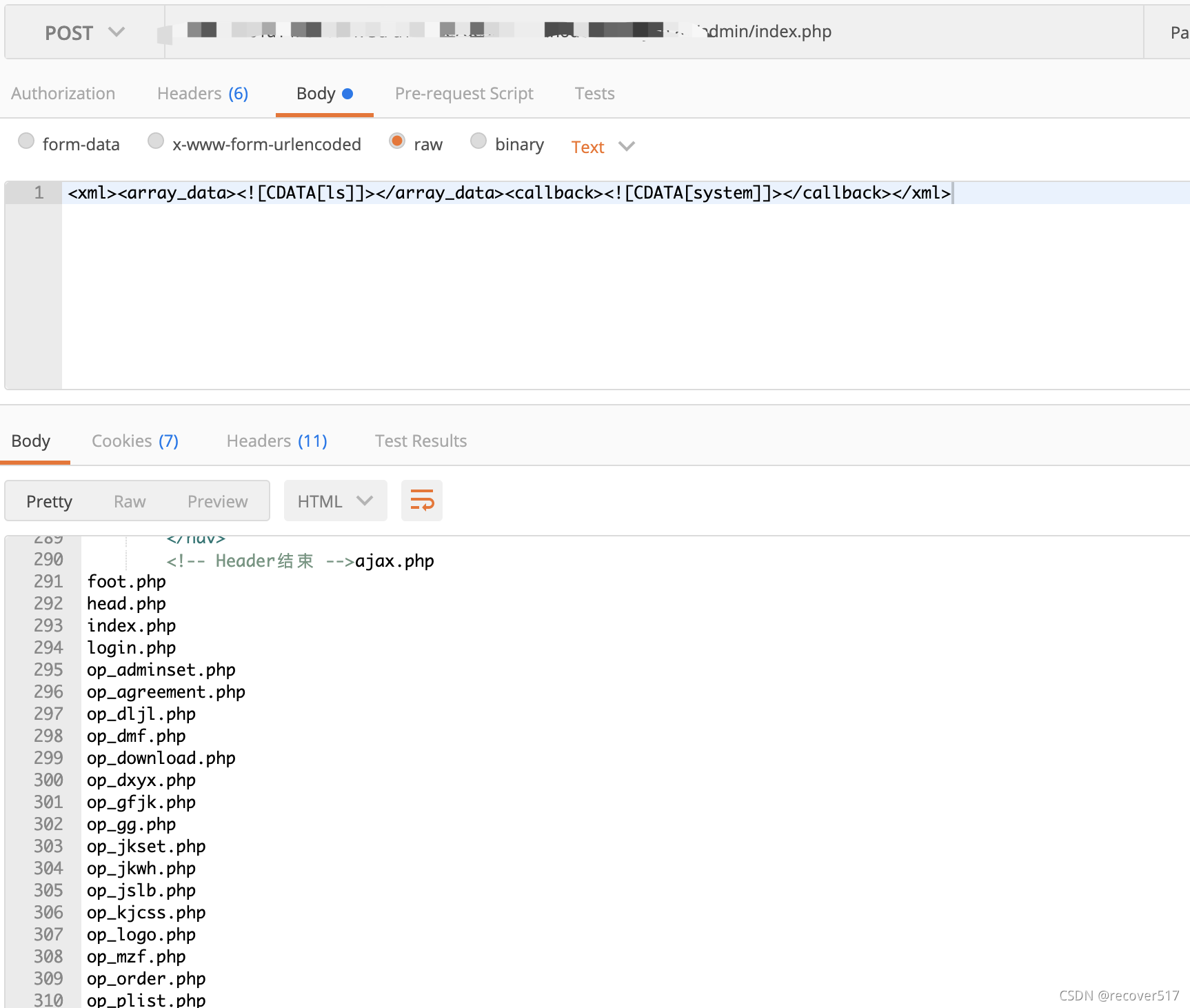Select the response Body tab
1190x1008 pixels.
tap(31, 441)
